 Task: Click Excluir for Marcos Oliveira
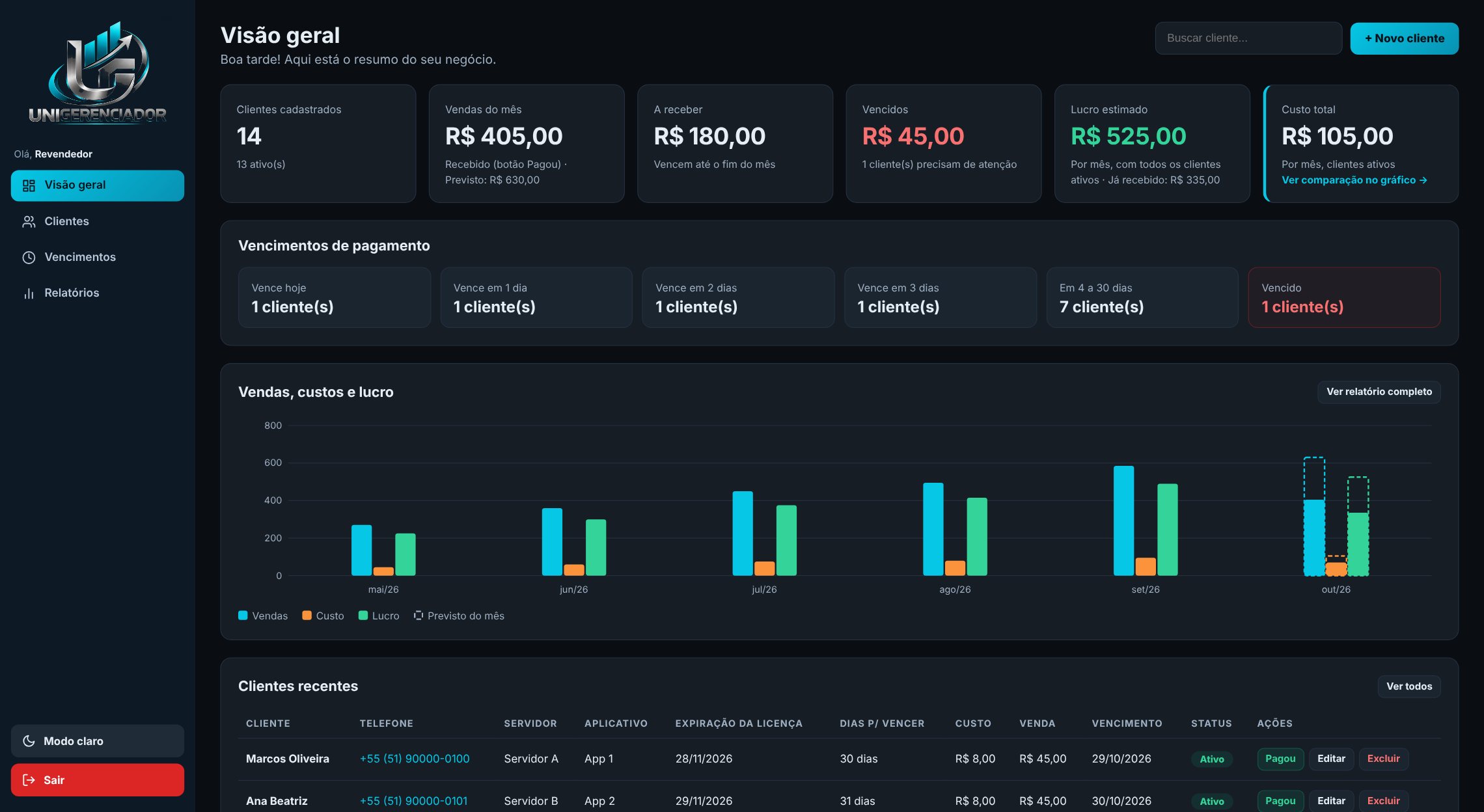click(x=1383, y=759)
